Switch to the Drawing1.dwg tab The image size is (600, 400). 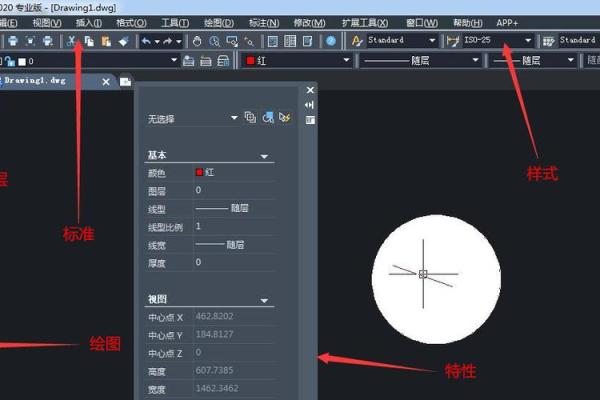pyautogui.click(x=34, y=81)
